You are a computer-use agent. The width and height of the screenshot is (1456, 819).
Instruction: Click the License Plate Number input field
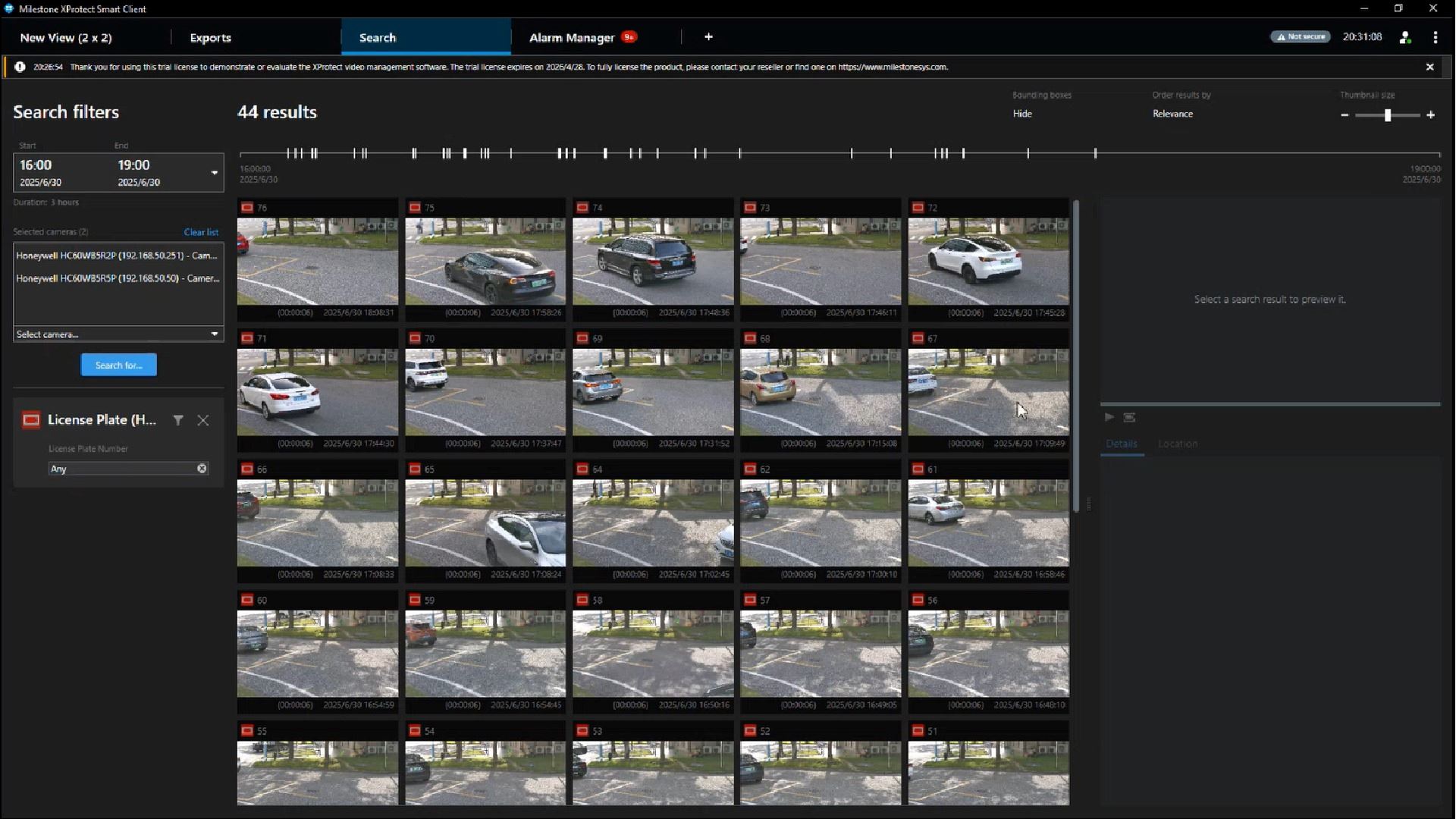[x=121, y=469]
